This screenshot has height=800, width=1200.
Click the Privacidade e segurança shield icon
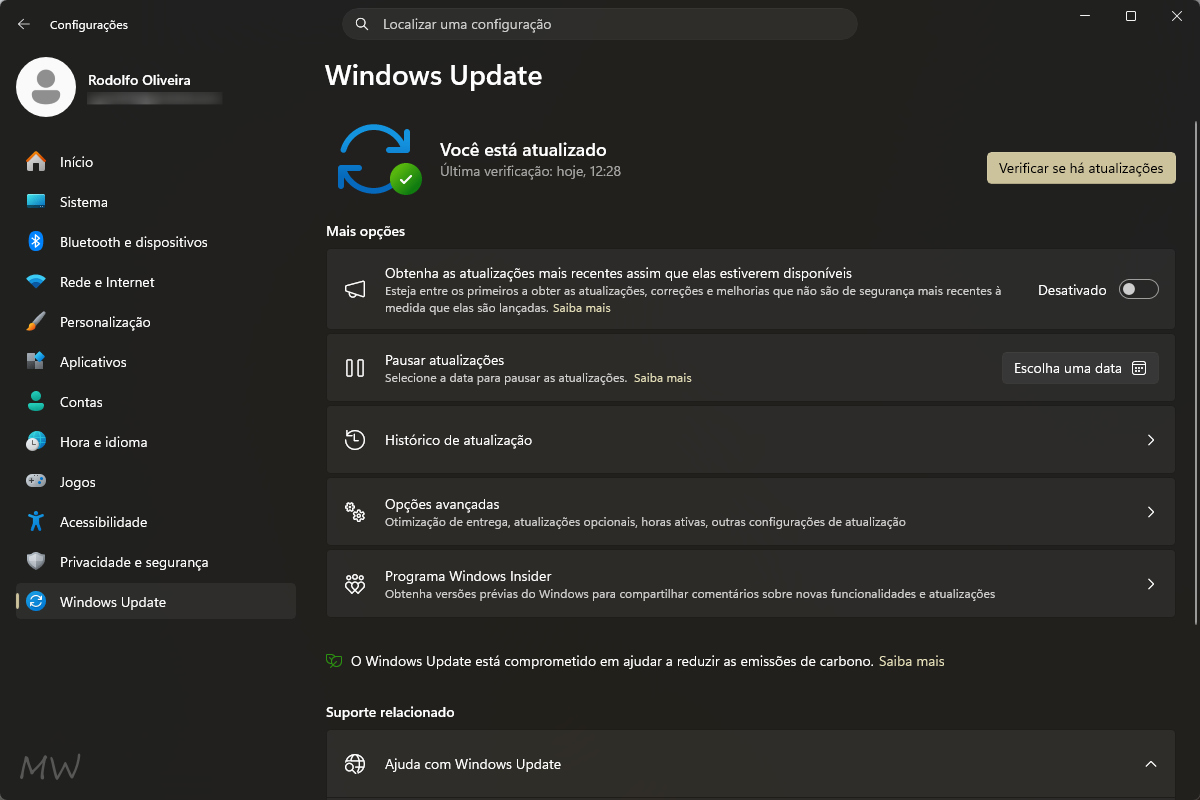(36, 562)
